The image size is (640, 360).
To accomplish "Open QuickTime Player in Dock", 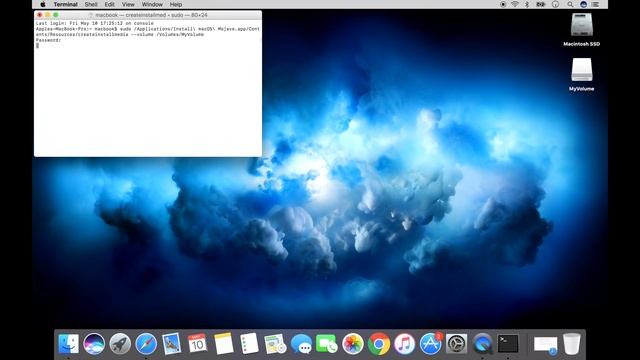I will point(482,344).
